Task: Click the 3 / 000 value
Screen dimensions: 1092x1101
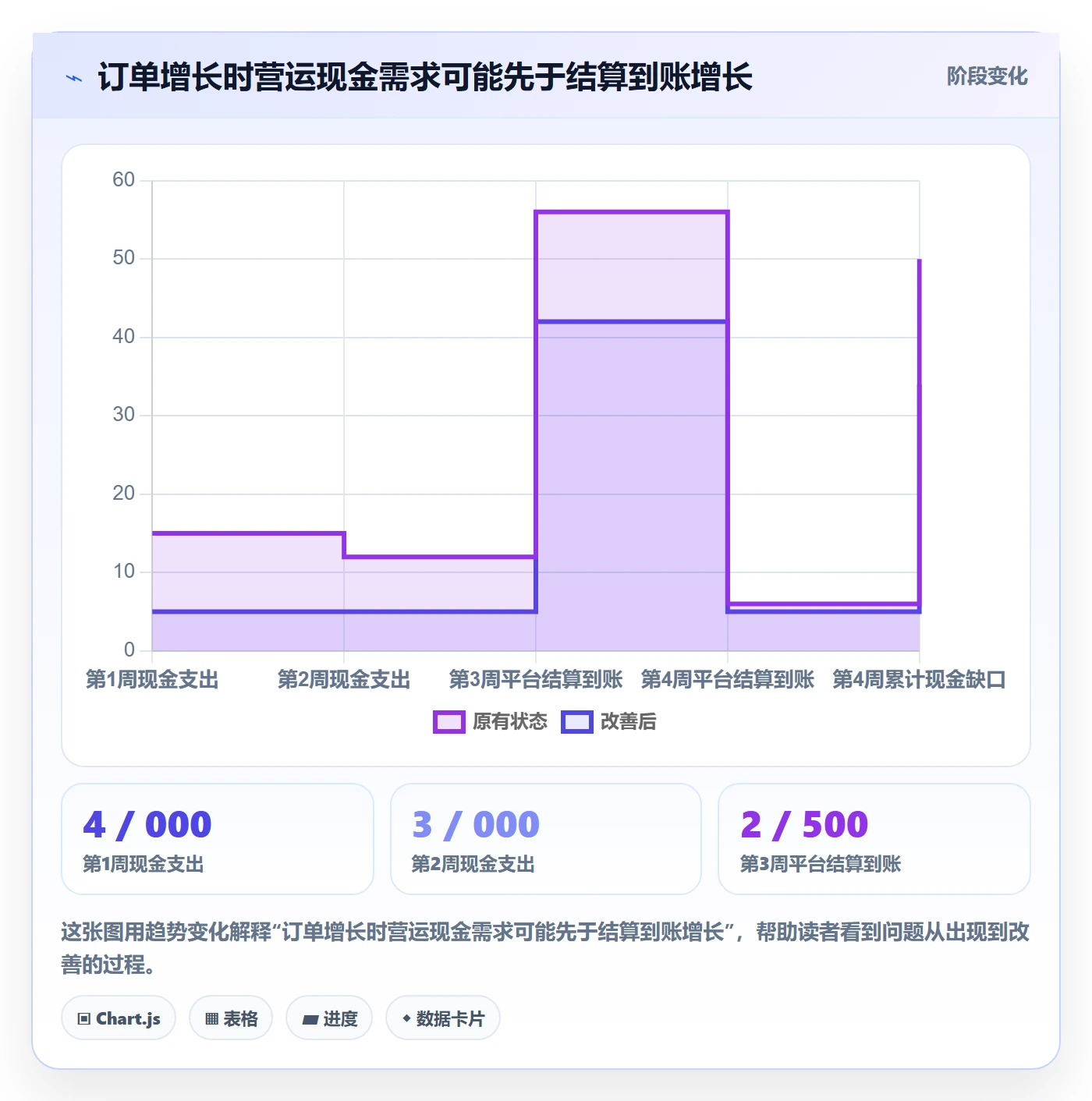Action: point(476,825)
